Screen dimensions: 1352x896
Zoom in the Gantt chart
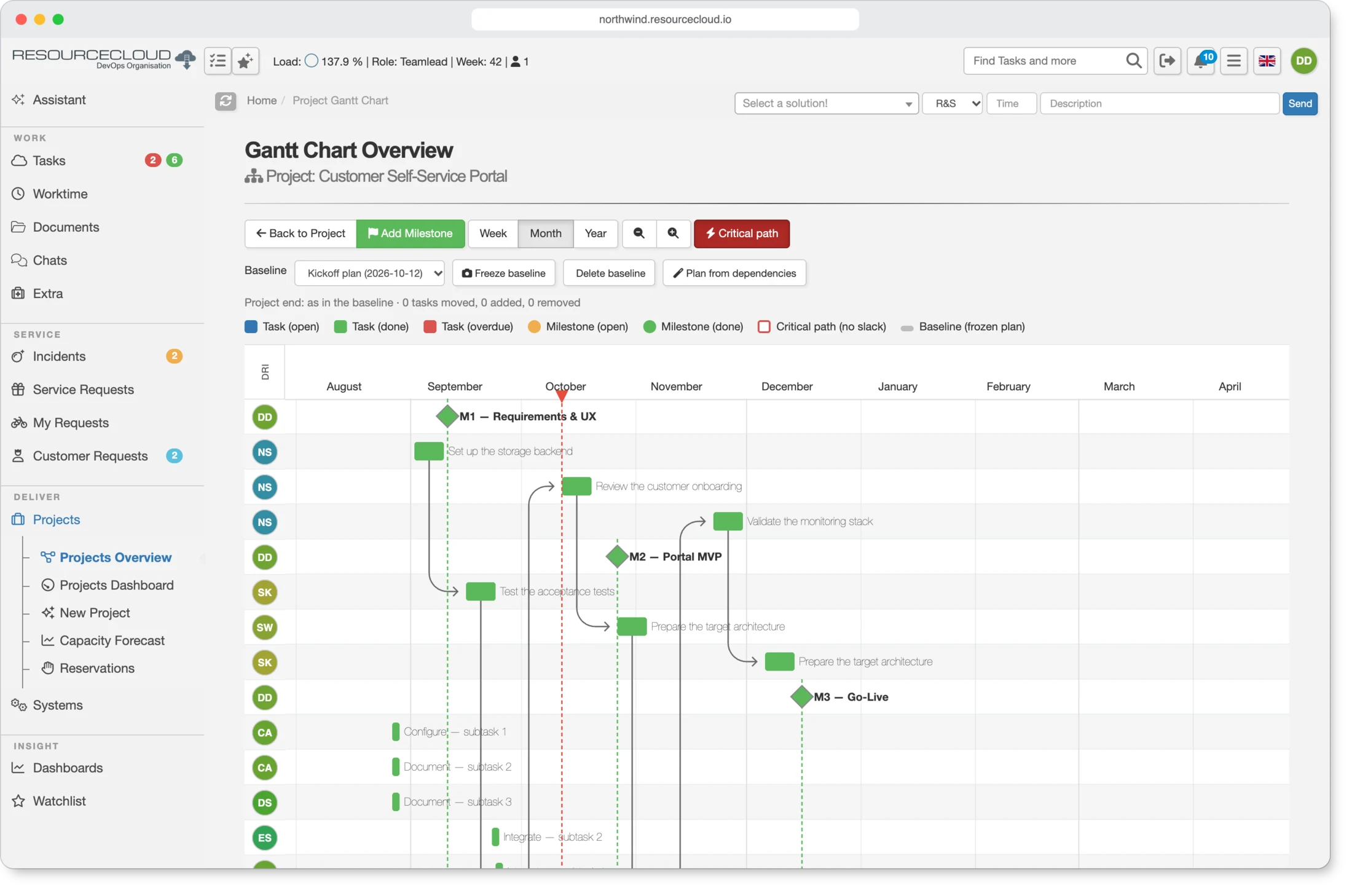coord(674,234)
